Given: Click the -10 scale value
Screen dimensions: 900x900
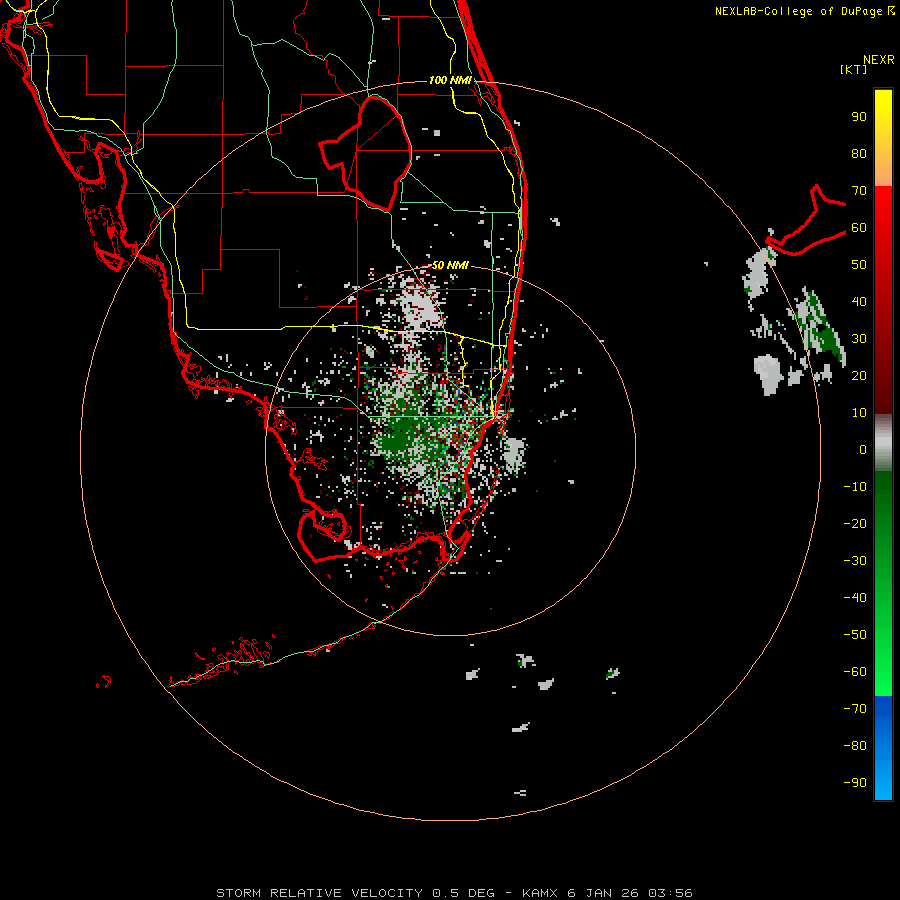Looking at the screenshot, I should click(855, 487).
